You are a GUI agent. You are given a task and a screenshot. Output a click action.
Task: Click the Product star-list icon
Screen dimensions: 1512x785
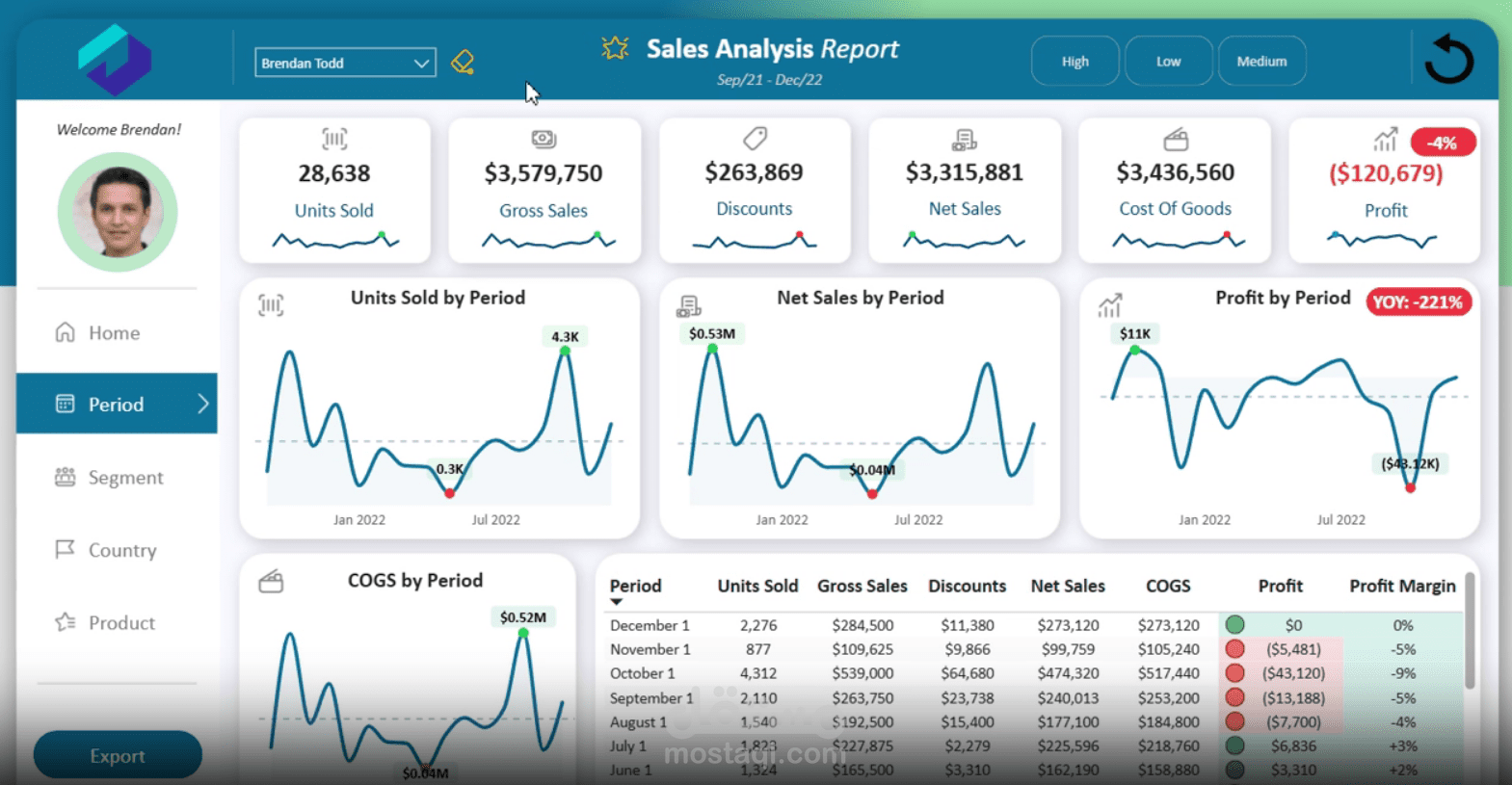pos(65,622)
